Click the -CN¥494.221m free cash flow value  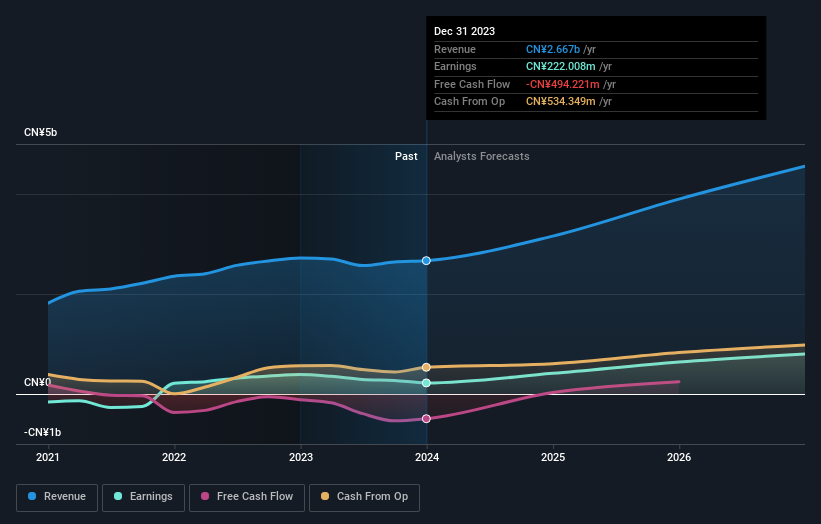point(563,84)
